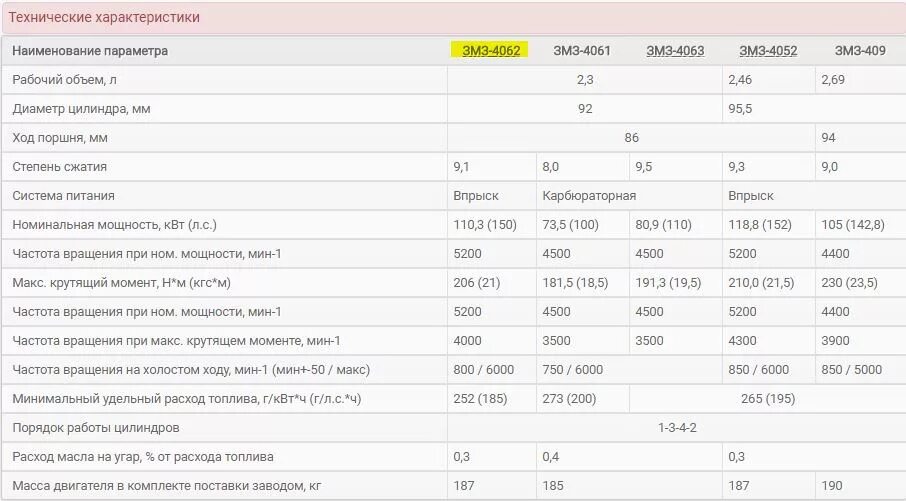Select the 'Рабочий объем, л' row label
This screenshot has height=501, width=906.
(64, 80)
